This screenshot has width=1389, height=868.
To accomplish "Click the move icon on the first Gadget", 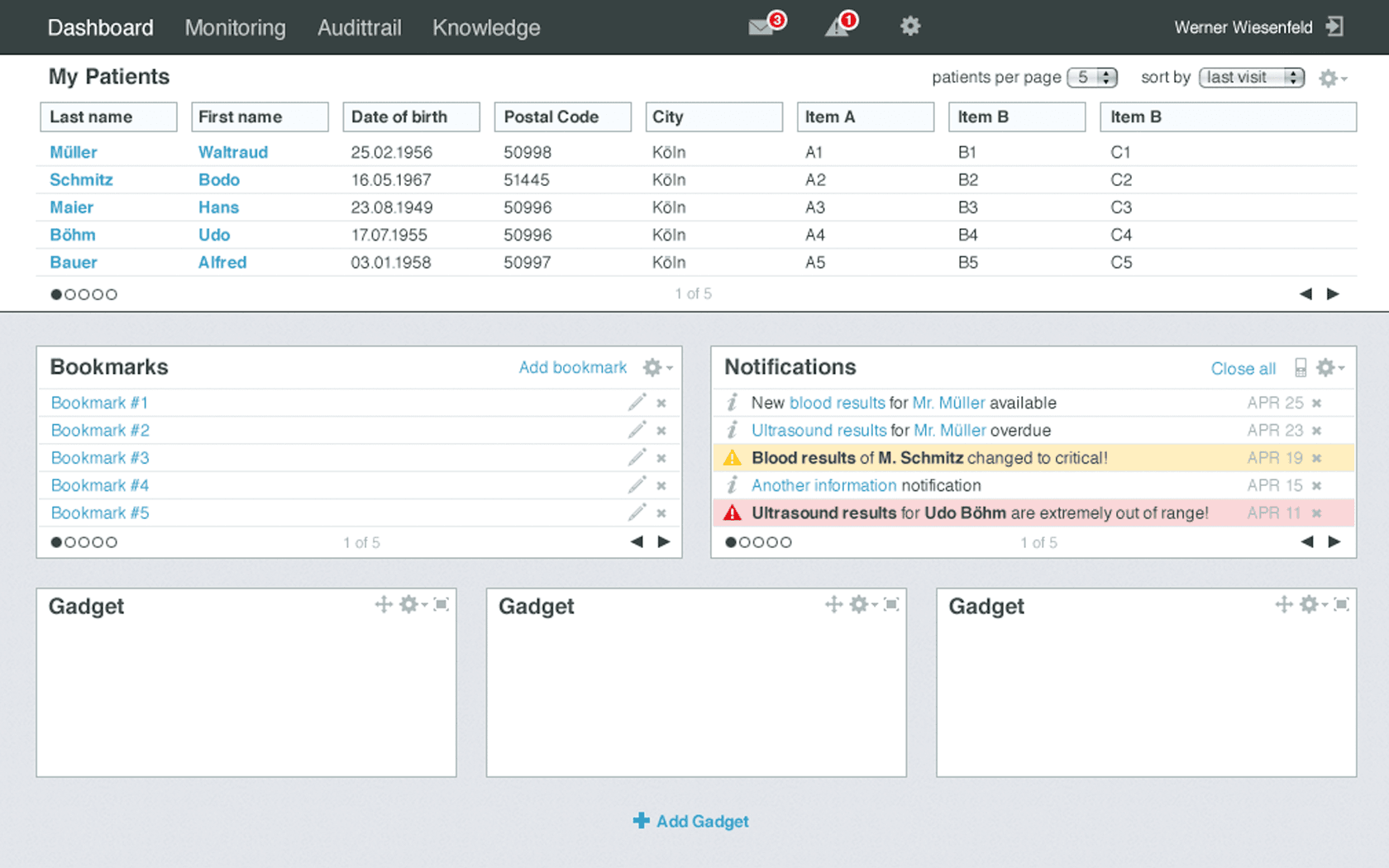I will coord(383,604).
